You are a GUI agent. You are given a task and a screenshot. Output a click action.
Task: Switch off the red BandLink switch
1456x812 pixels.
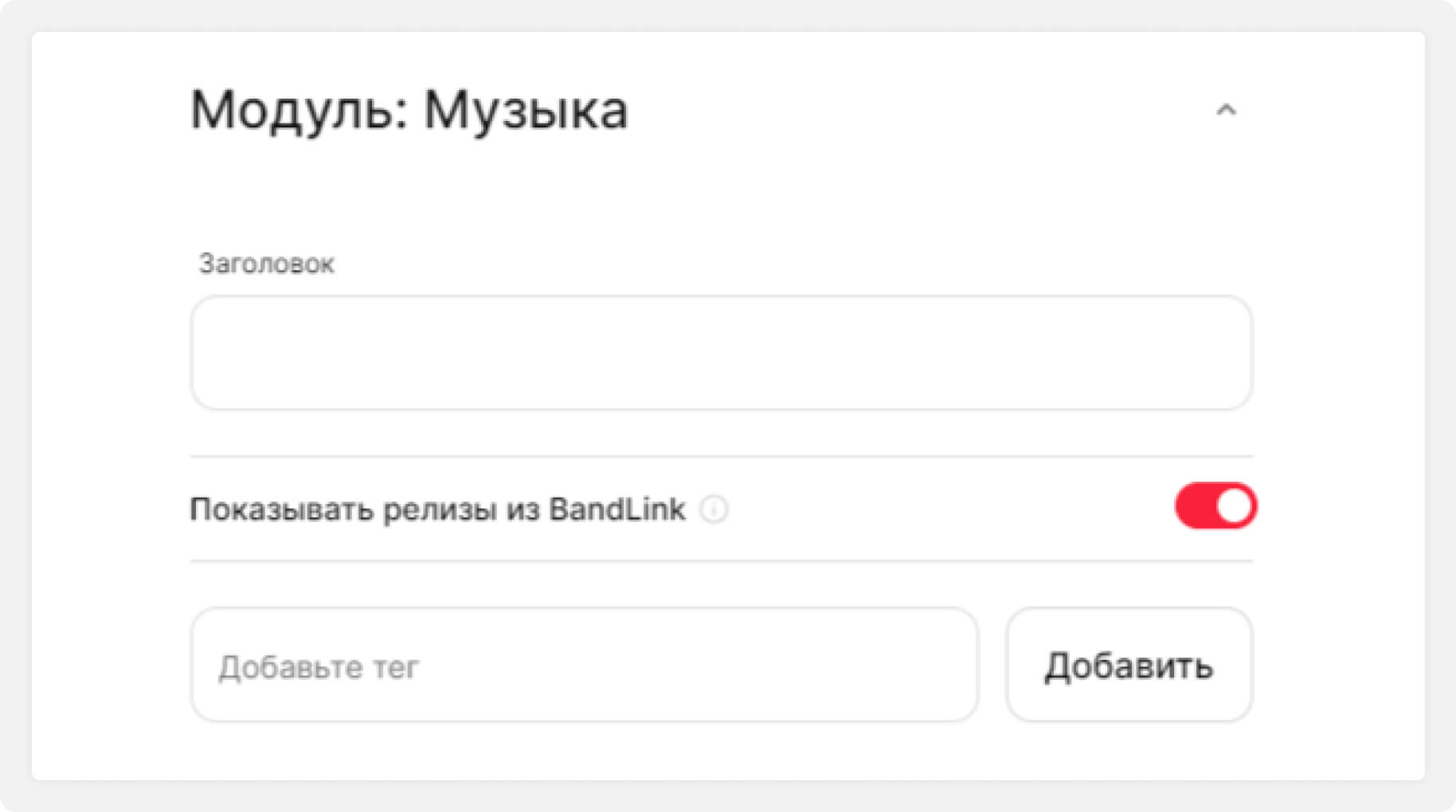click(1215, 506)
